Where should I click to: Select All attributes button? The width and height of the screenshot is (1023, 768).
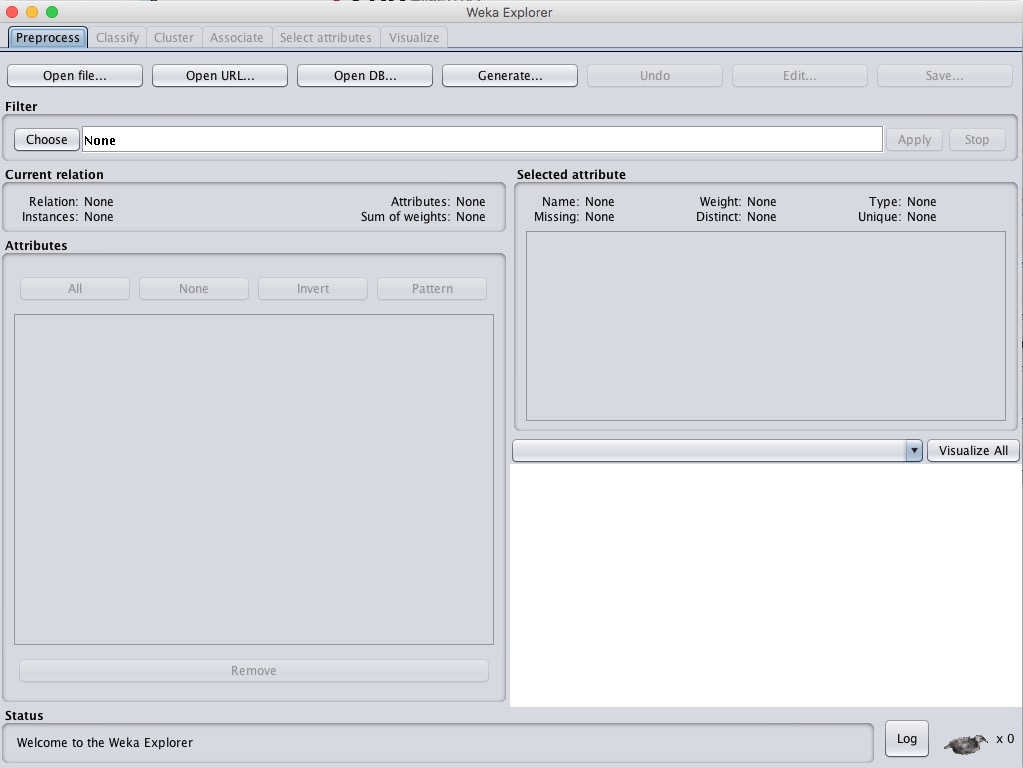(75, 289)
